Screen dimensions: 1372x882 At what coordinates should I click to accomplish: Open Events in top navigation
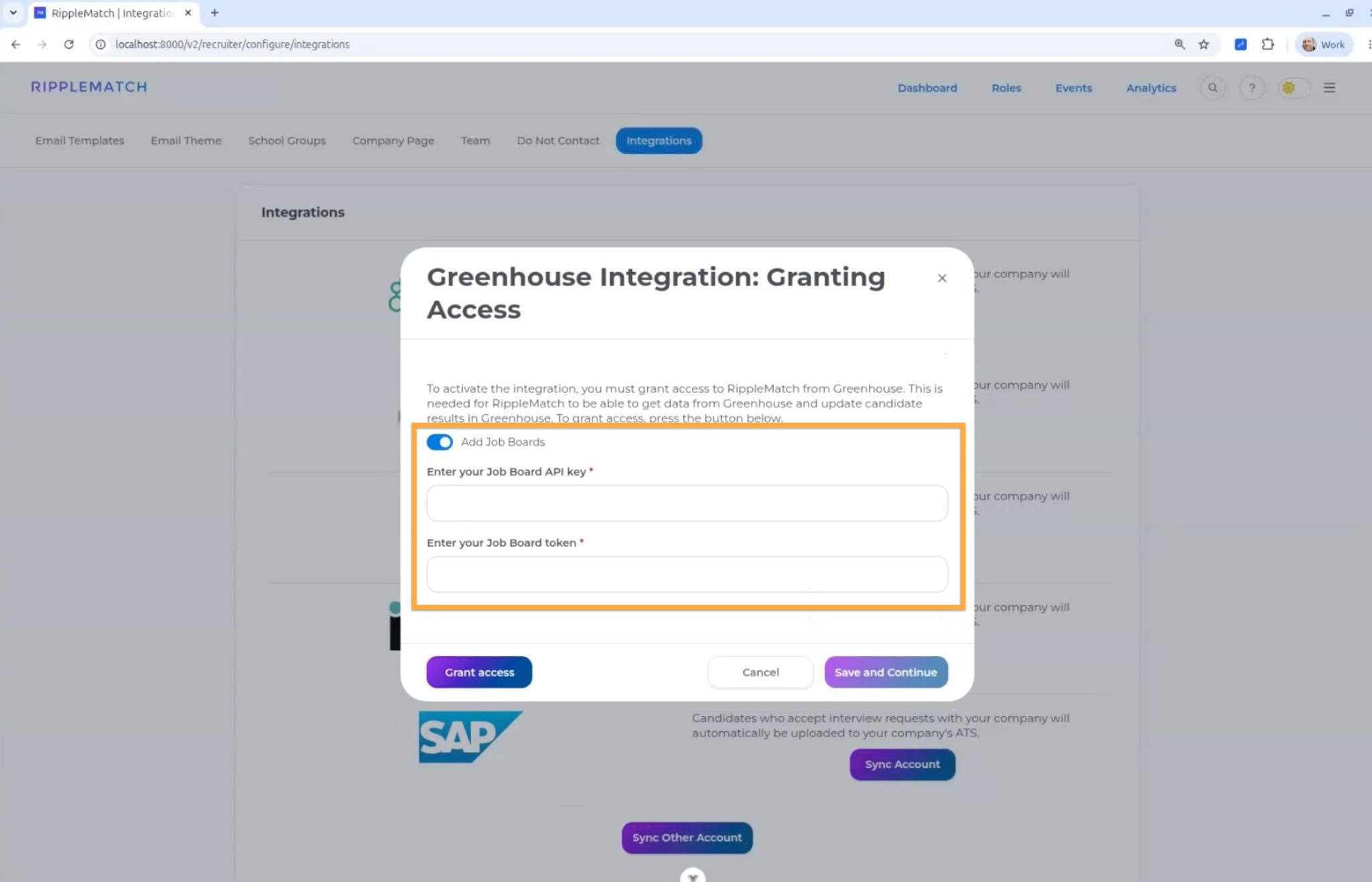click(1073, 88)
